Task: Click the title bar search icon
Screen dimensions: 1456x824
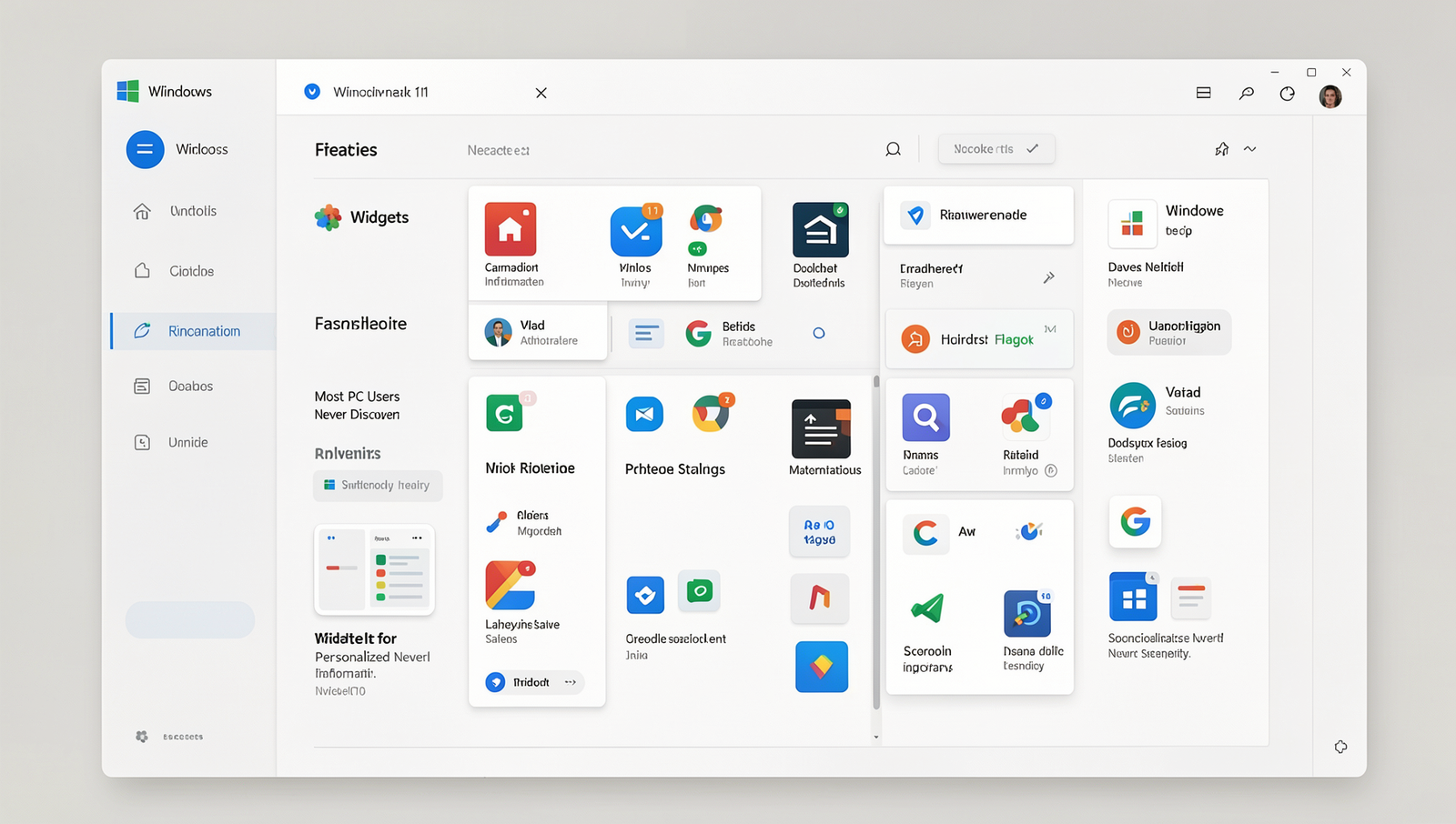Action: 1247,93
